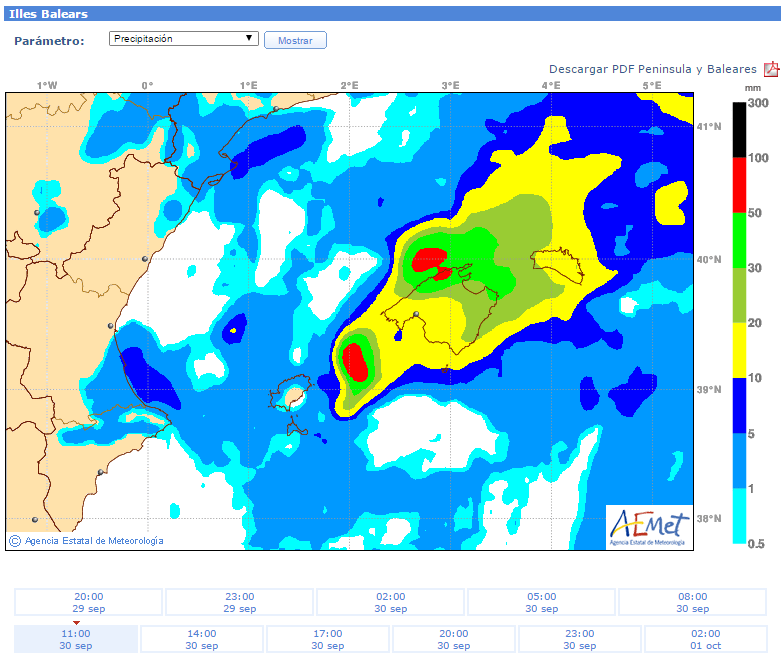
Task: Show the 17:00 30 sep forecast
Action: point(328,639)
